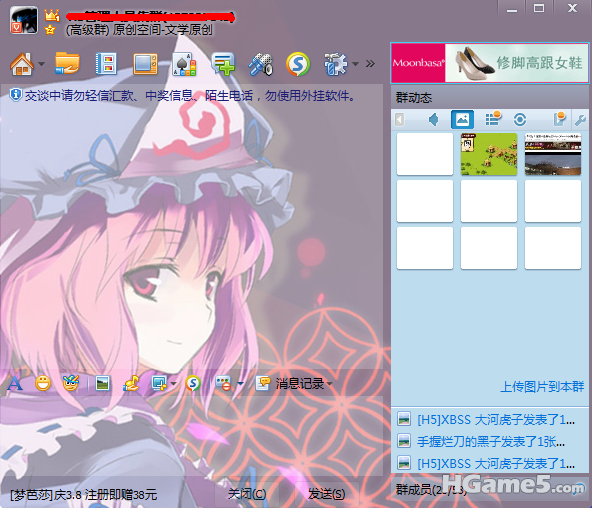This screenshot has width=592, height=508.
Task: Show more toolbar items chevron
Action: click(x=370, y=63)
